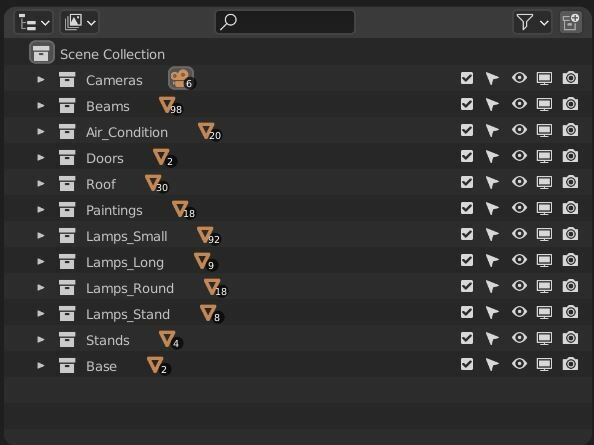The height and width of the screenshot is (445, 594).
Task: Click the camera objects icon beside Cameras
Action: pos(181,79)
